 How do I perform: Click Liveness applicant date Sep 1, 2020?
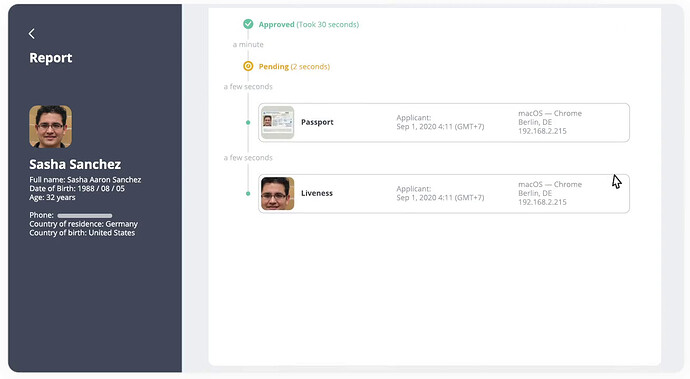pyautogui.click(x=440, y=198)
